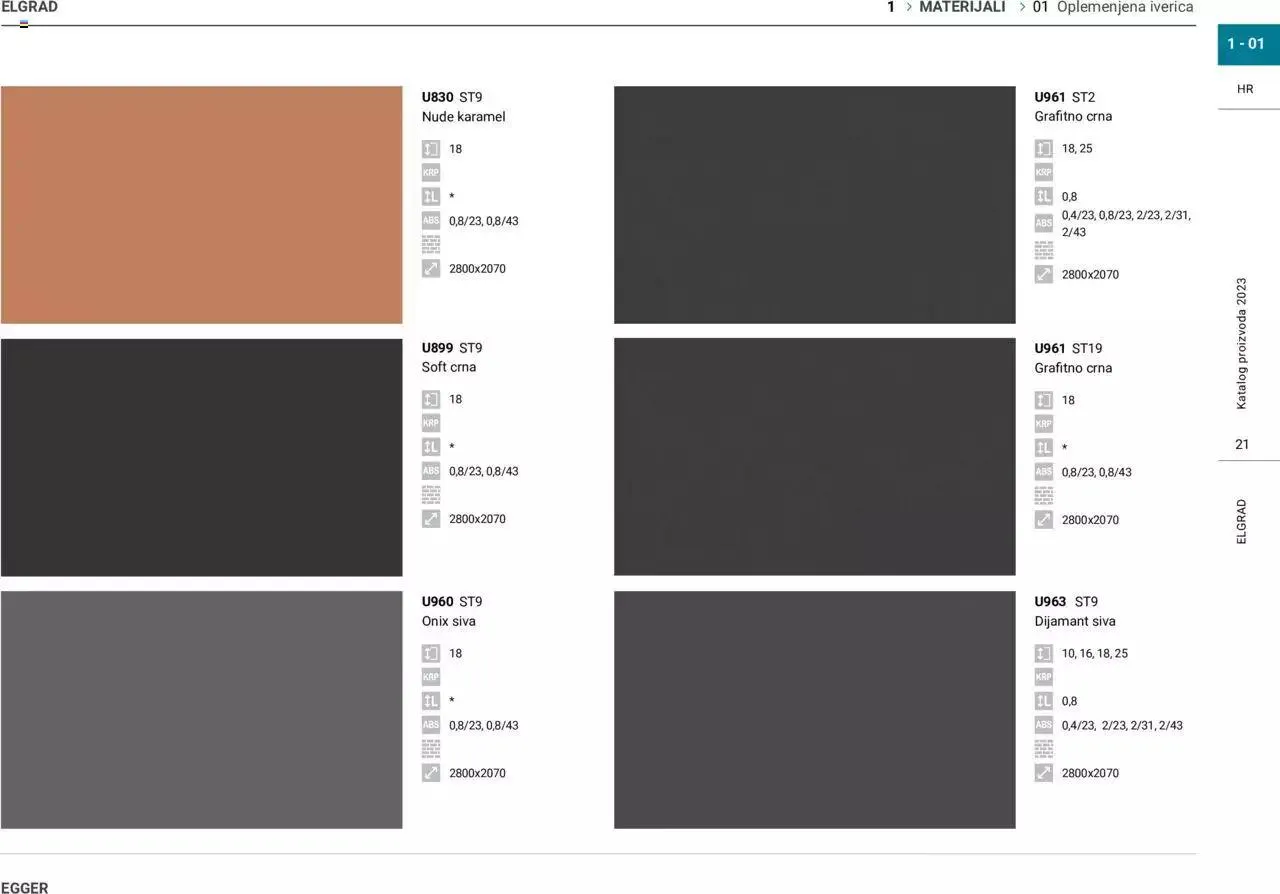The width and height of the screenshot is (1280, 894).
Task: Click the laminate icon under U963 Dijamant siva
Action: pos(1044,701)
